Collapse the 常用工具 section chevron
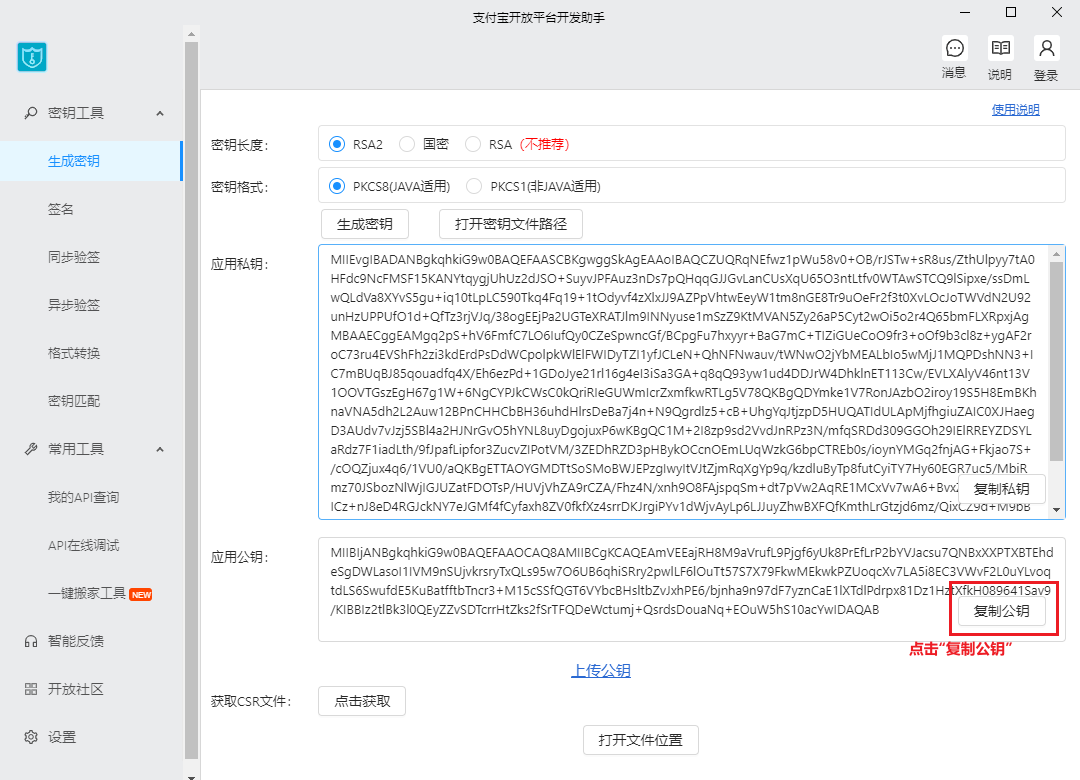The height and width of the screenshot is (780, 1080). pyautogui.click(x=160, y=449)
